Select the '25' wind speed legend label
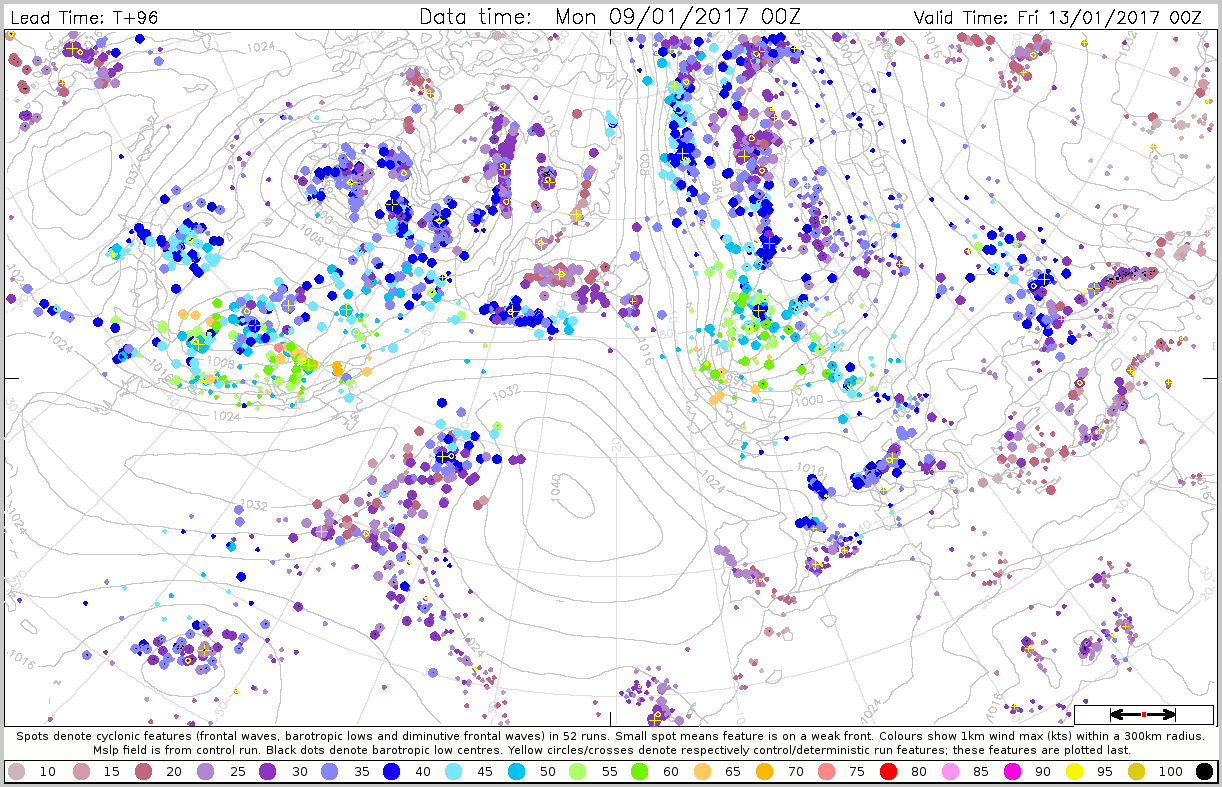This screenshot has width=1222, height=787. pyautogui.click(x=237, y=771)
